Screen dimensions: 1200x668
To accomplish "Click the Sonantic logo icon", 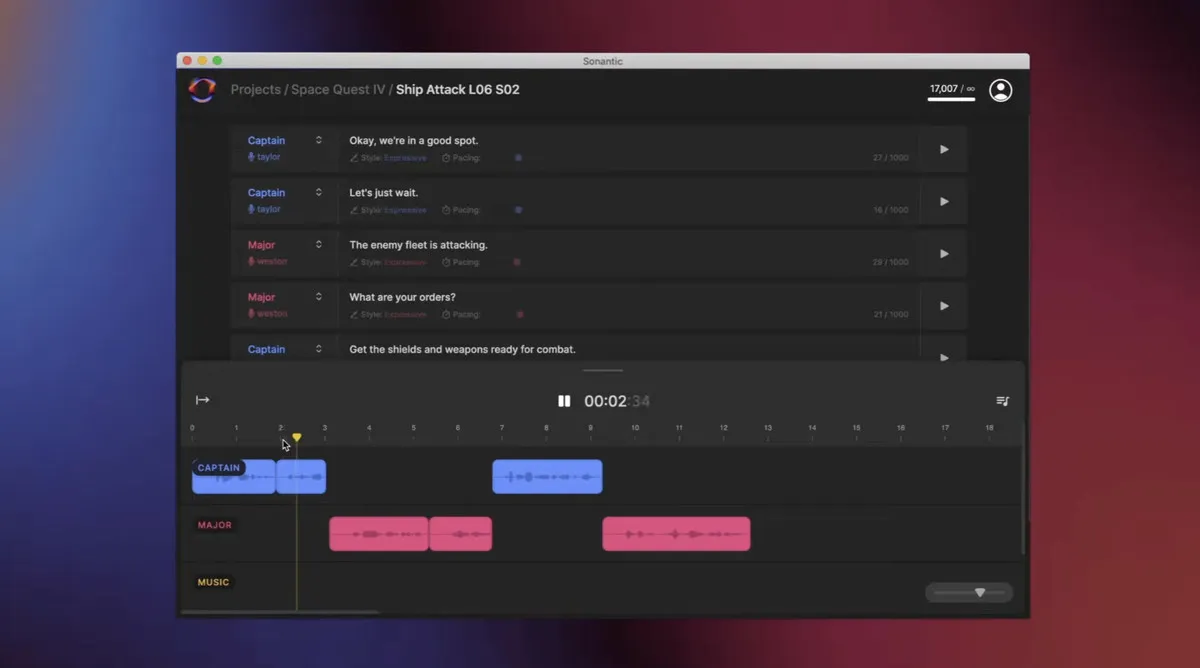I will (202, 90).
